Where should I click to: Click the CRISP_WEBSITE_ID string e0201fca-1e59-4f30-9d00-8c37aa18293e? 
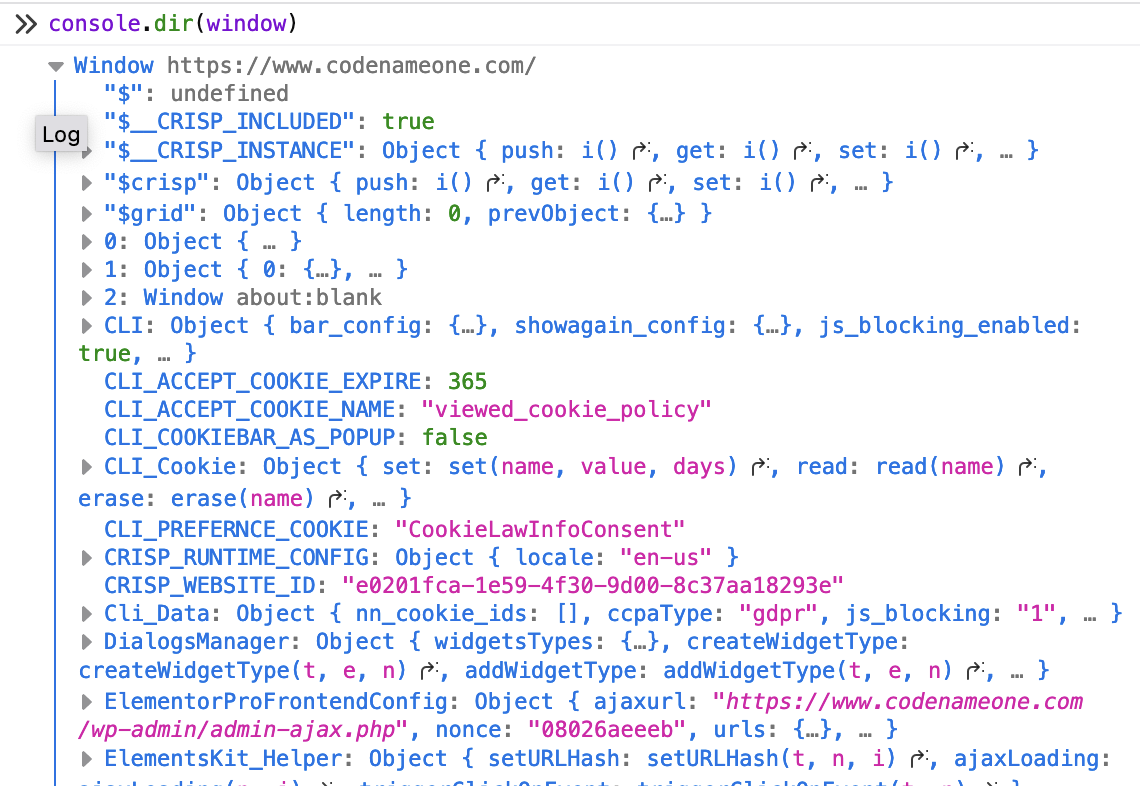tap(593, 586)
